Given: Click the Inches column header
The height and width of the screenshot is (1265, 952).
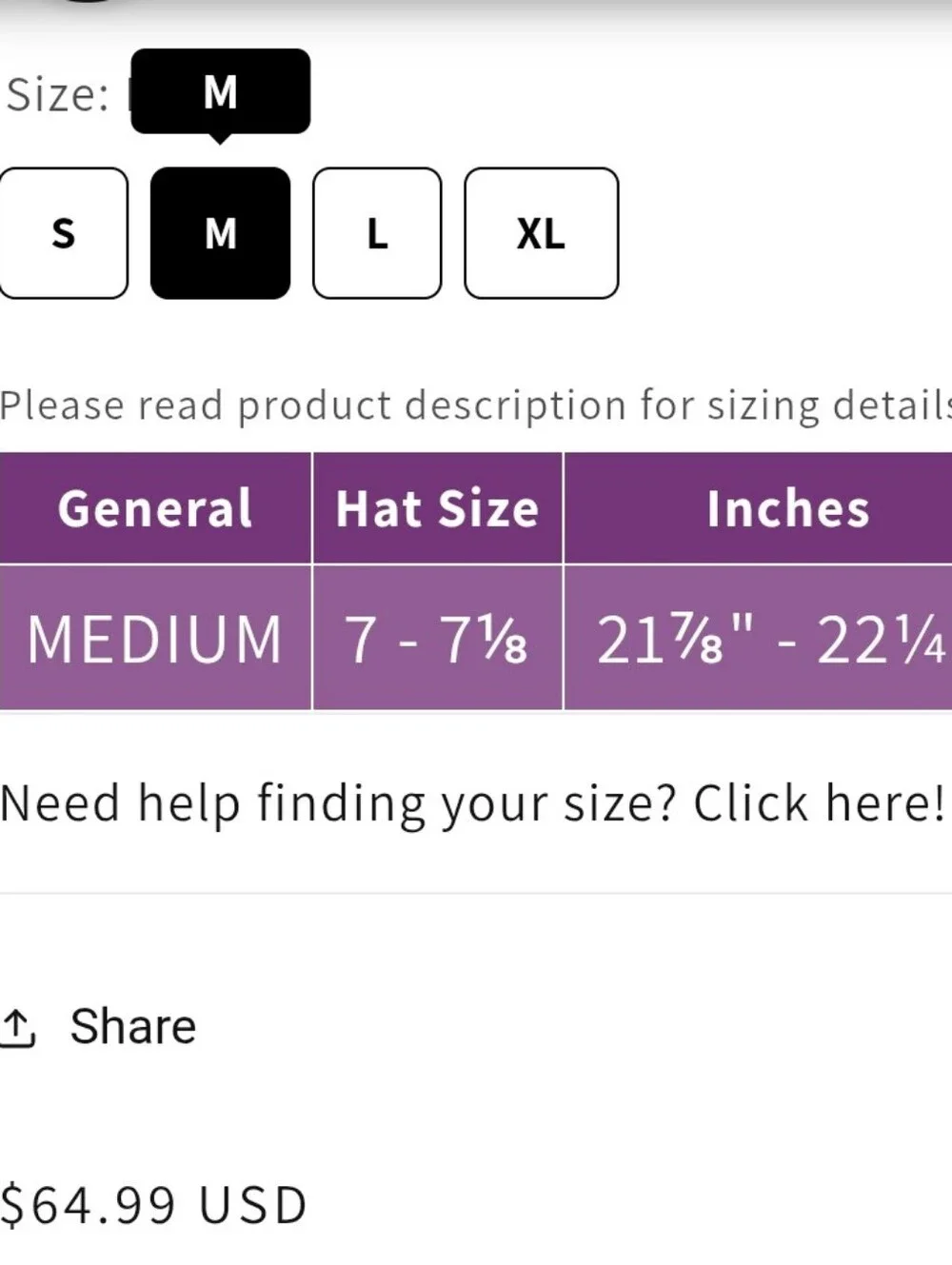Looking at the screenshot, I should [758, 508].
